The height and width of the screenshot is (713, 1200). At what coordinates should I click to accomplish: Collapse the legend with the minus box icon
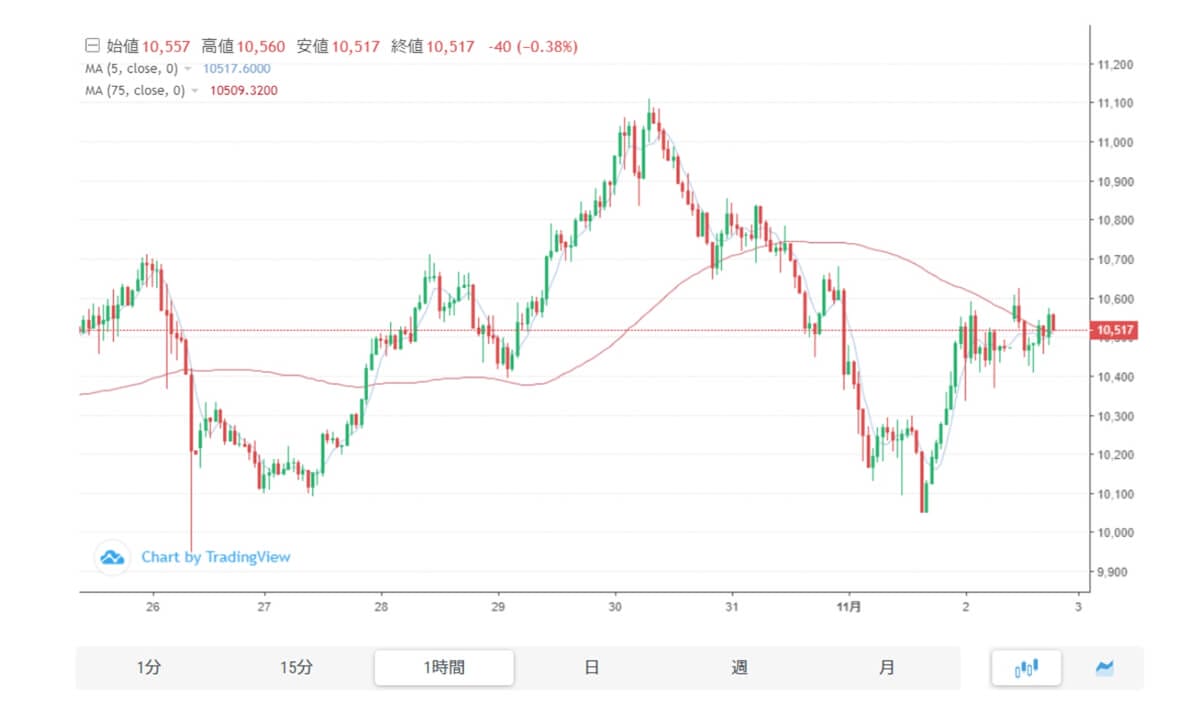pos(92,47)
